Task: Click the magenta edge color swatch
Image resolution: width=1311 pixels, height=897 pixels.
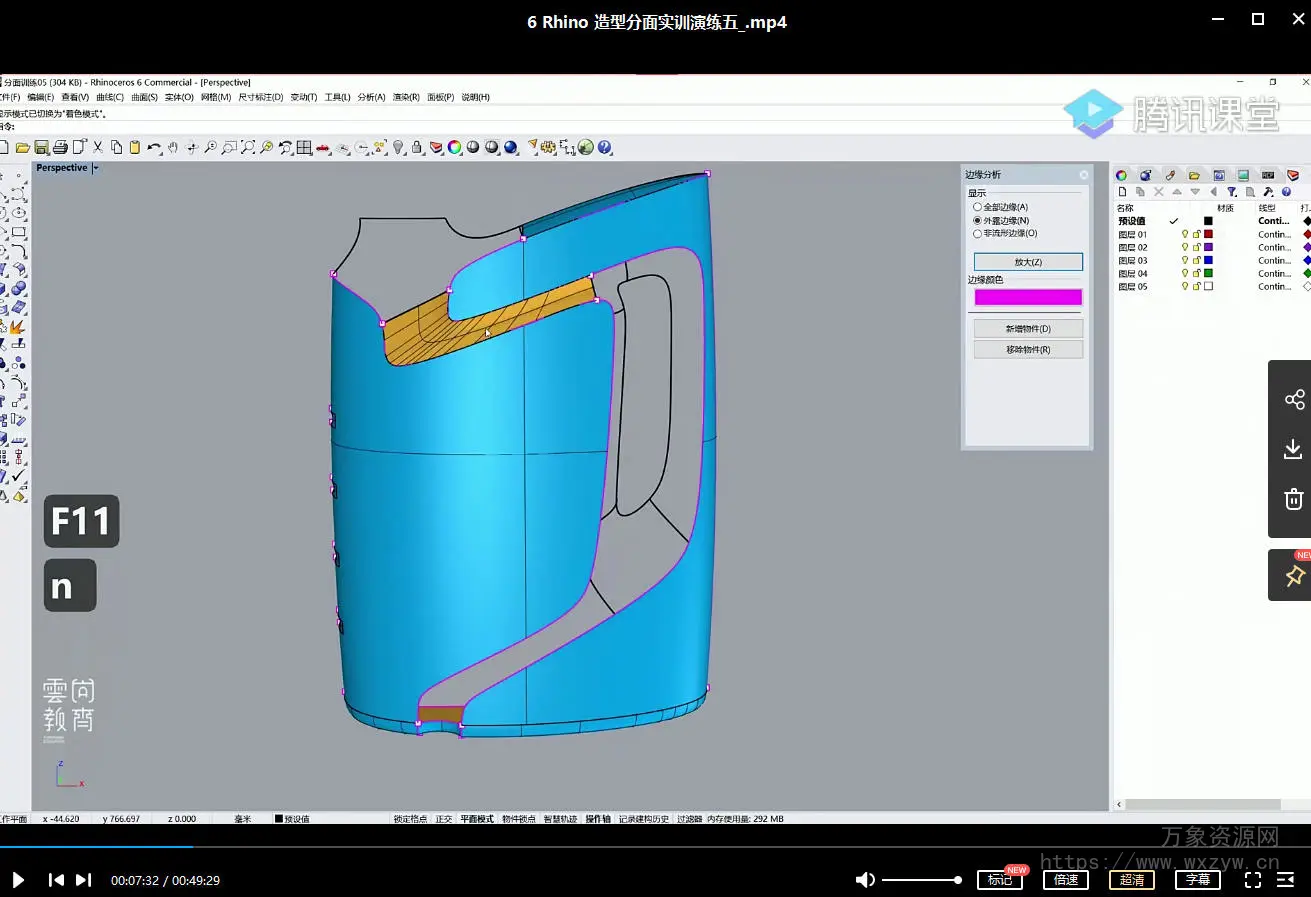Action: [1028, 297]
